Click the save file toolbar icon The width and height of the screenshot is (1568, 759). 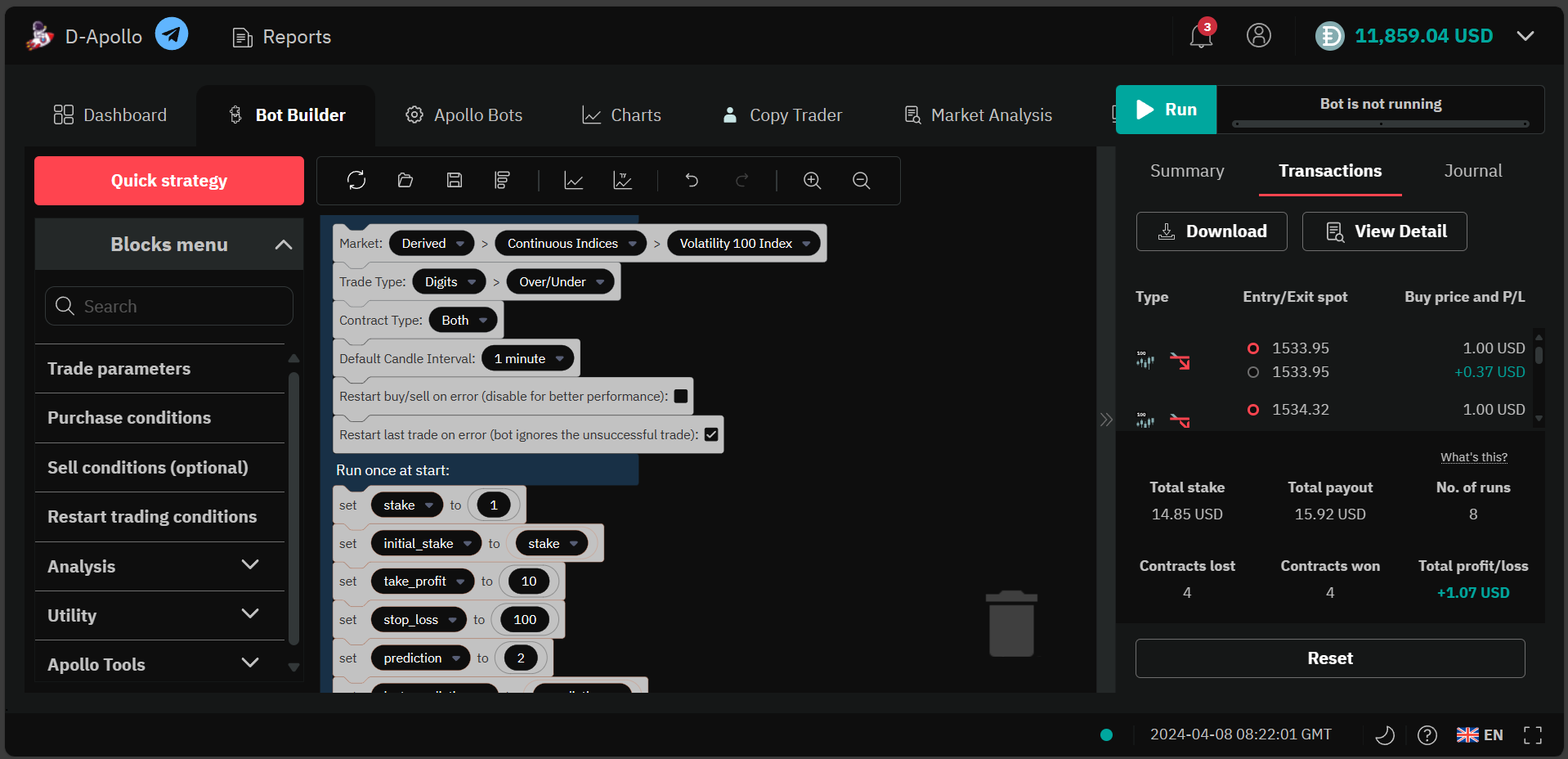(x=455, y=180)
